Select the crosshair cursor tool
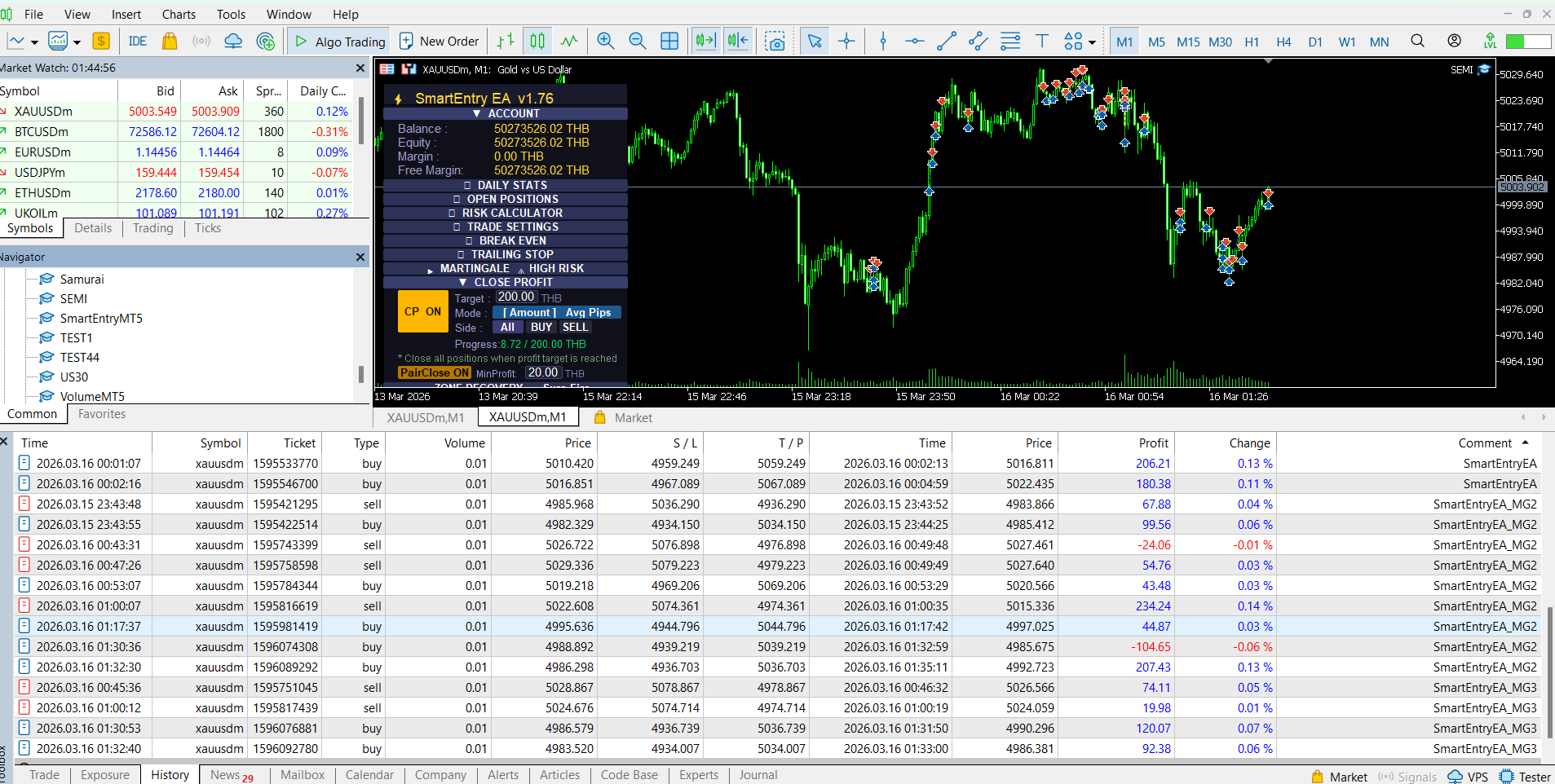The height and width of the screenshot is (784, 1555). (846, 42)
